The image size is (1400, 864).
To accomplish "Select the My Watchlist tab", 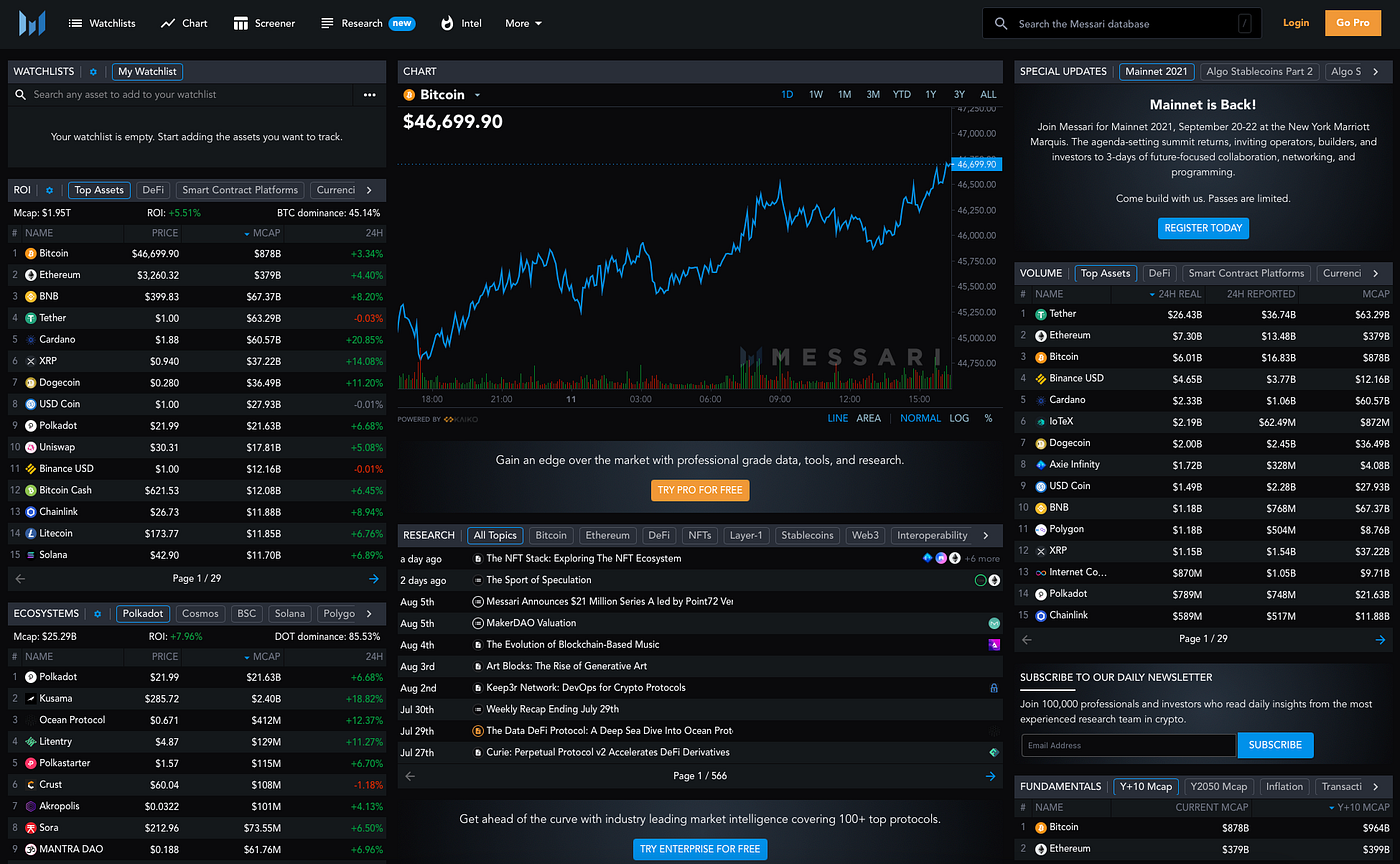I will (147, 72).
